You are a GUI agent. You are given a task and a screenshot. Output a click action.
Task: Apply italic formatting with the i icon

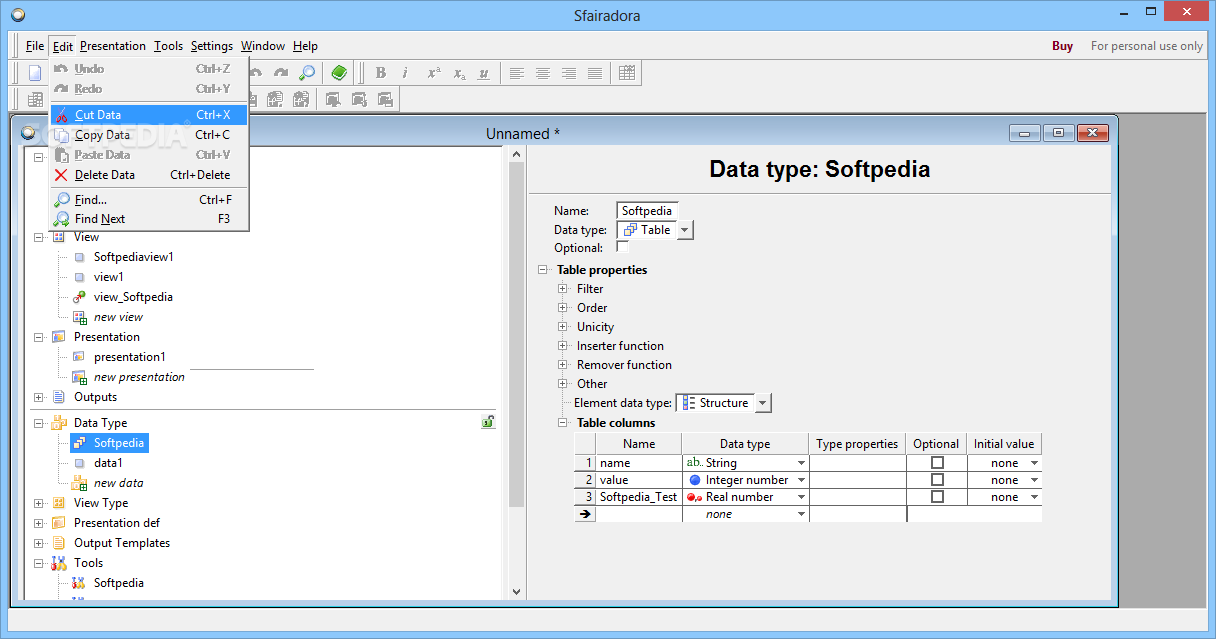[x=405, y=73]
